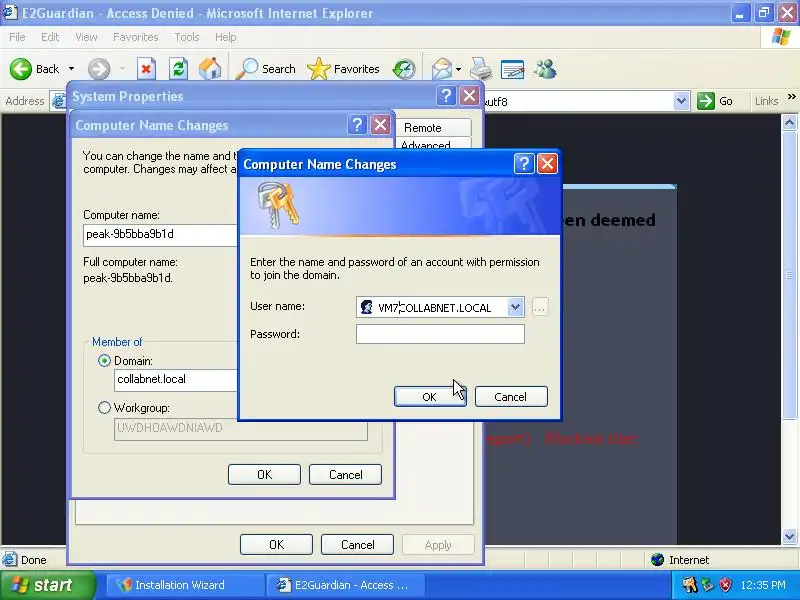This screenshot has height=600, width=800.
Task: Click the keys tray icon in system tray
Action: pos(689,585)
